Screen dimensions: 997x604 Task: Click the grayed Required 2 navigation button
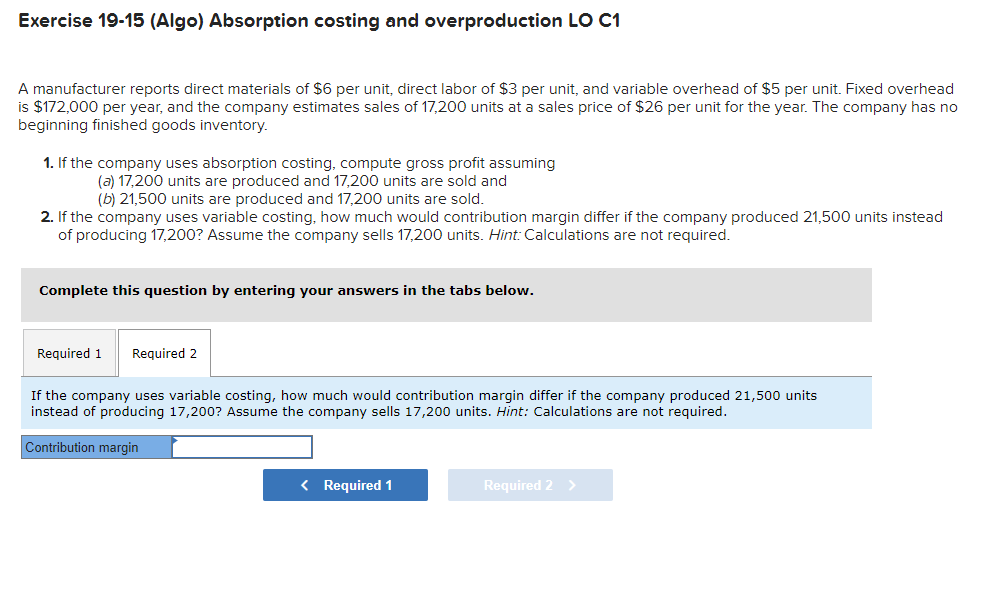pyautogui.click(x=530, y=485)
